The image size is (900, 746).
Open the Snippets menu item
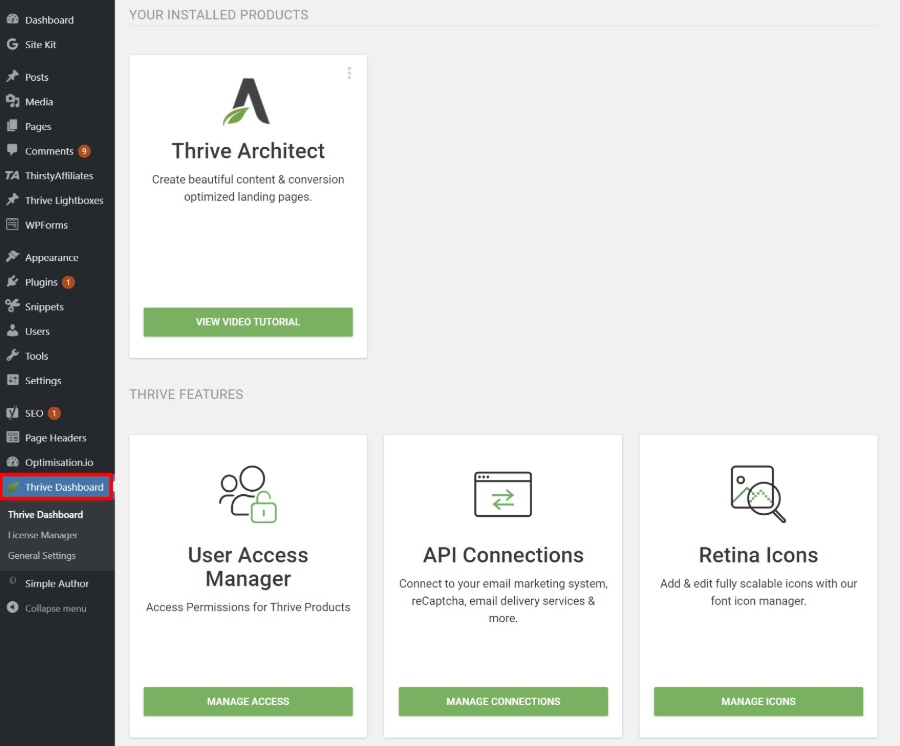coord(44,307)
